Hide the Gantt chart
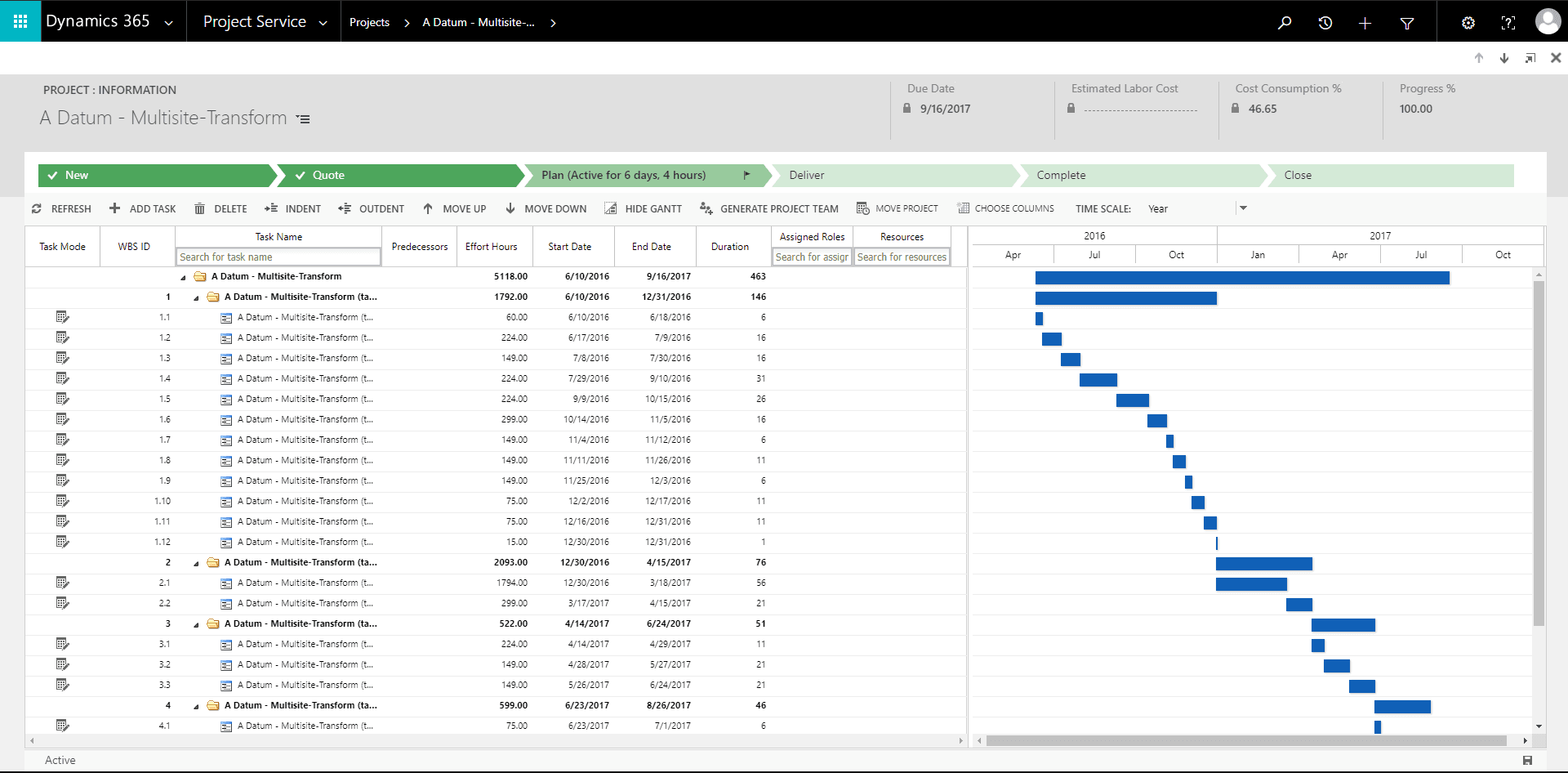This screenshot has height=773, width=1568. (643, 208)
